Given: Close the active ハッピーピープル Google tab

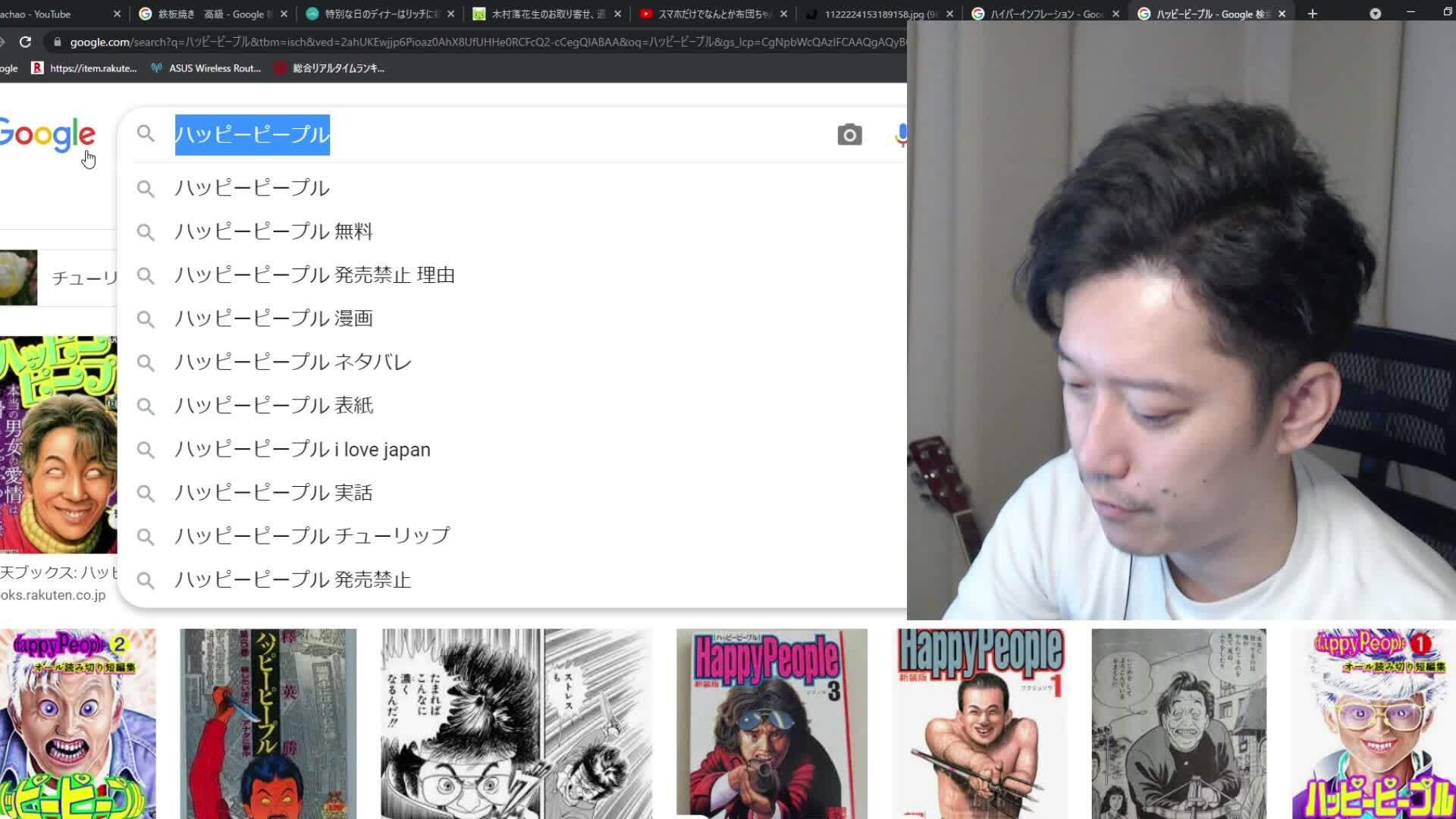Looking at the screenshot, I should click(1282, 14).
